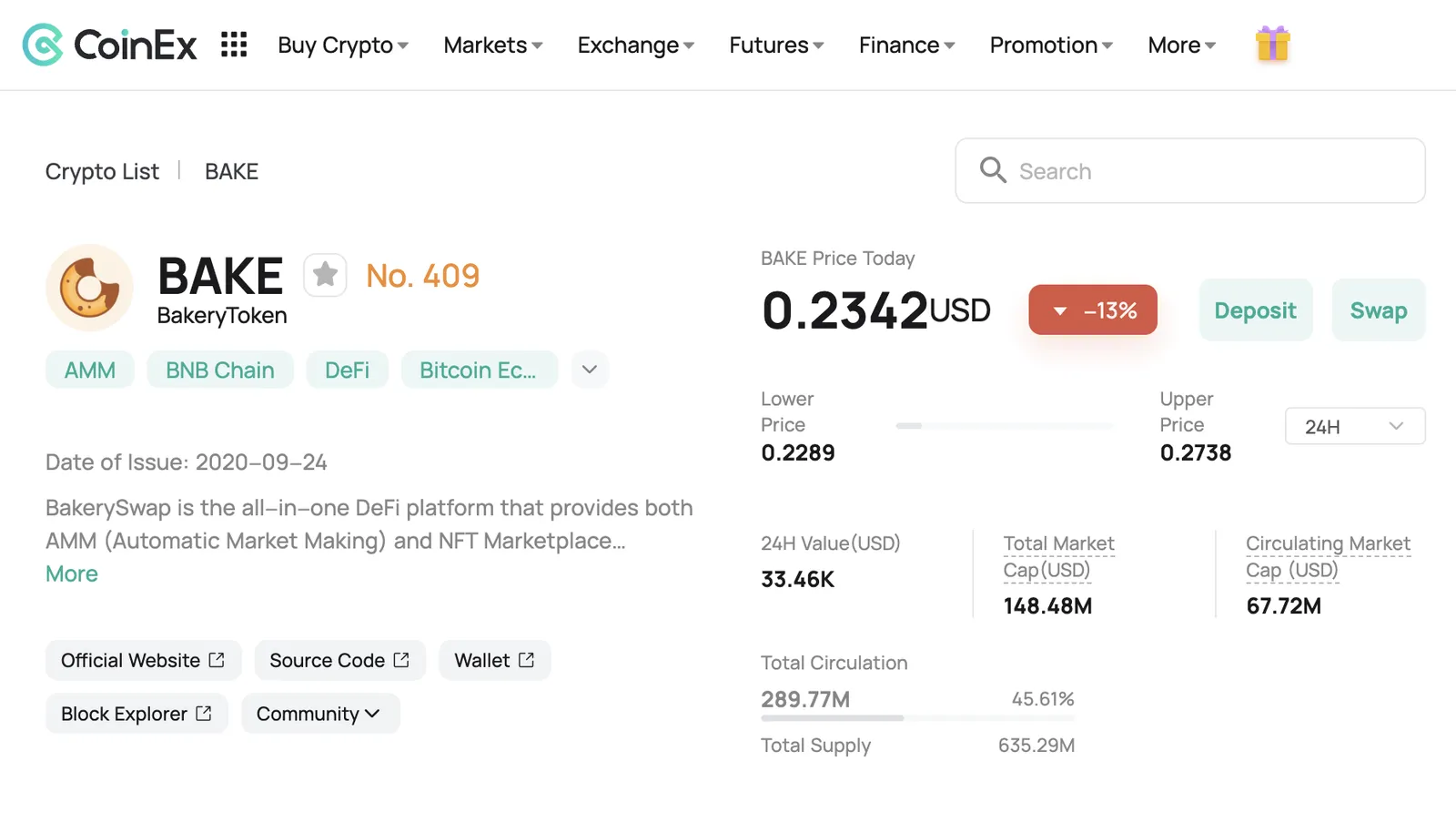Click the search magnifier icon
Screen dimensions: 1456x822
pyautogui.click(x=993, y=170)
